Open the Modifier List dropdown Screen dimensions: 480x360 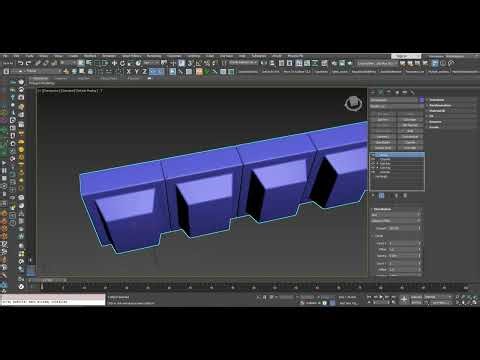[x=396, y=106]
